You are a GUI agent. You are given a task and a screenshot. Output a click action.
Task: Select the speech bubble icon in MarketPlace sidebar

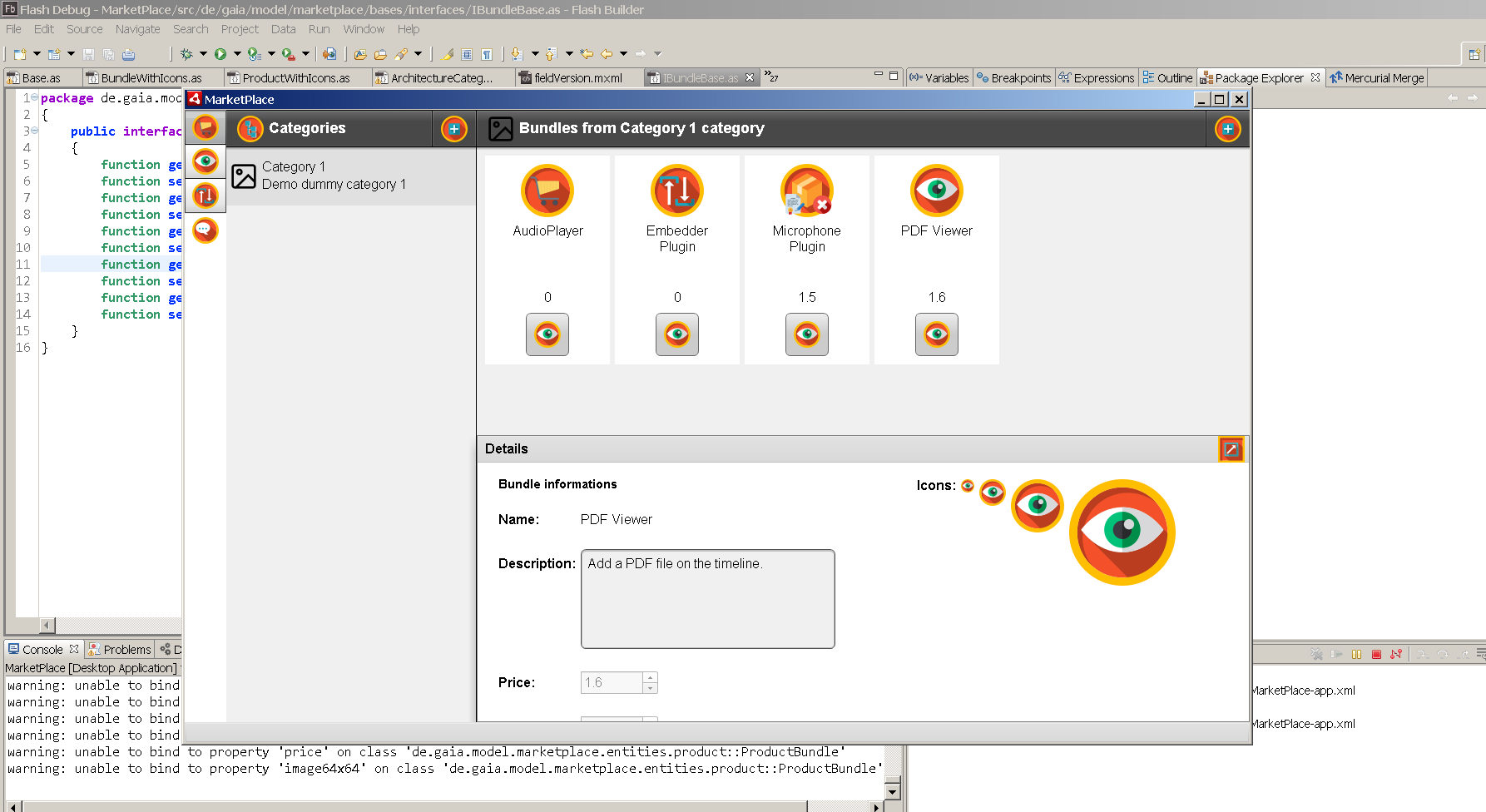coord(206,230)
